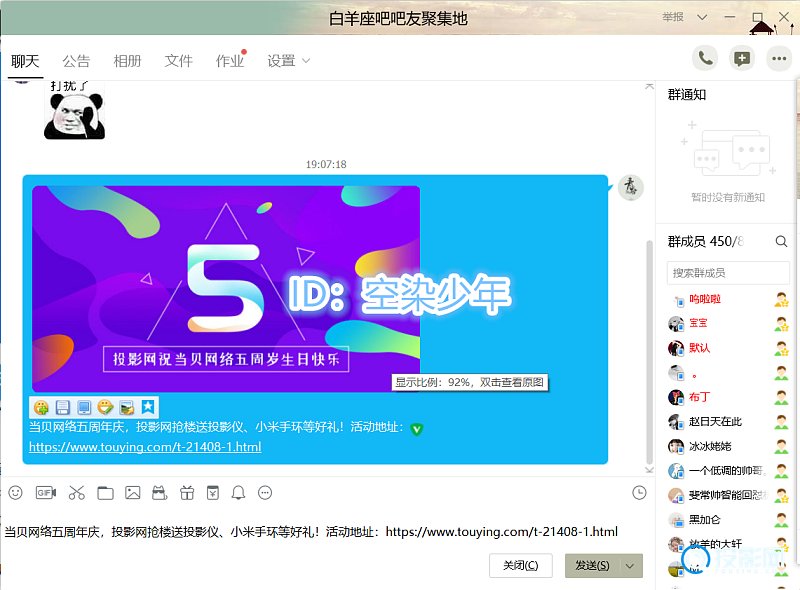Favorite the image with star bookmark icon
The width and height of the screenshot is (800, 590).
pyautogui.click(x=148, y=407)
